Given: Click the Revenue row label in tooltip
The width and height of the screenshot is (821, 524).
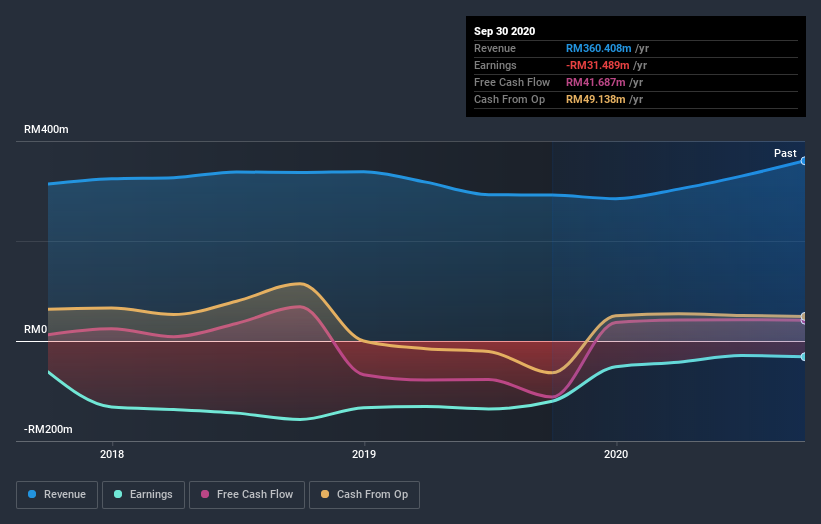Looking at the screenshot, I should [x=495, y=48].
